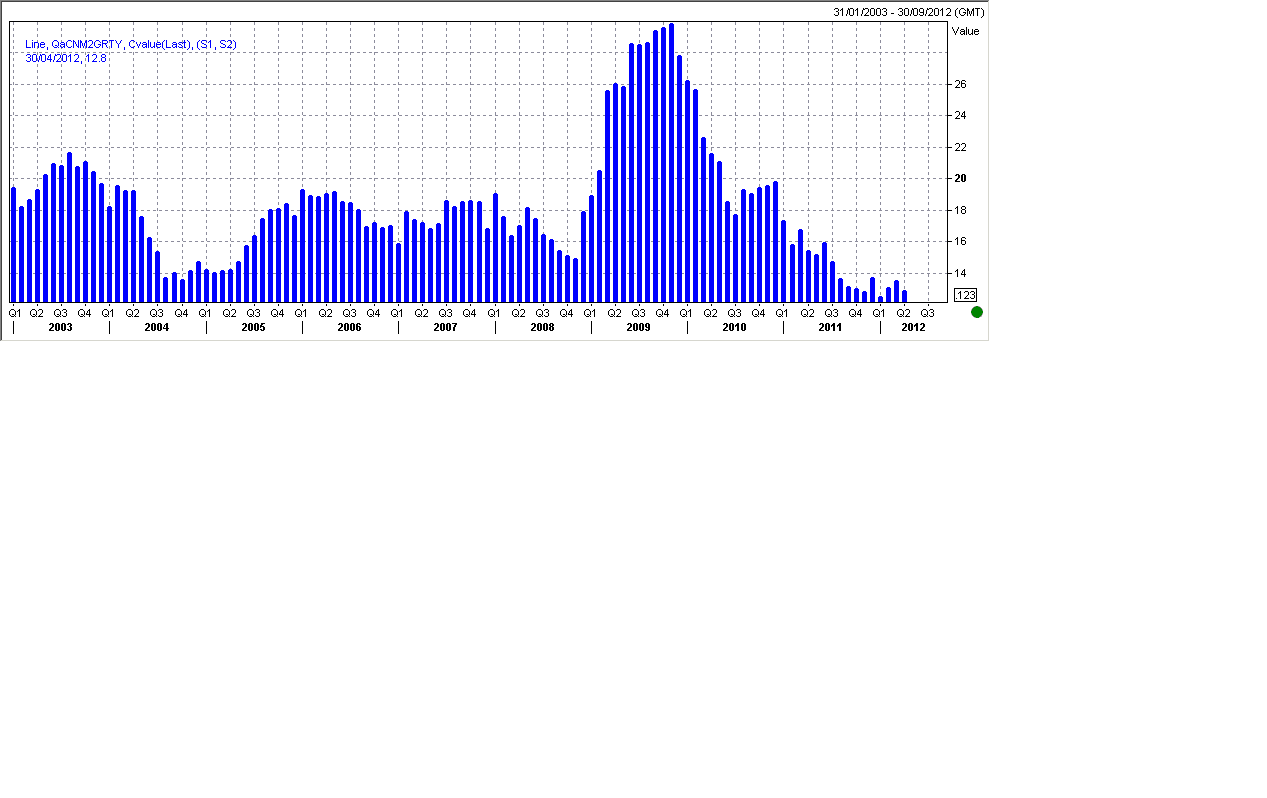Click the green circle status indicator
Image resolution: width=1267 pixels, height=798 pixels.
click(x=977, y=312)
